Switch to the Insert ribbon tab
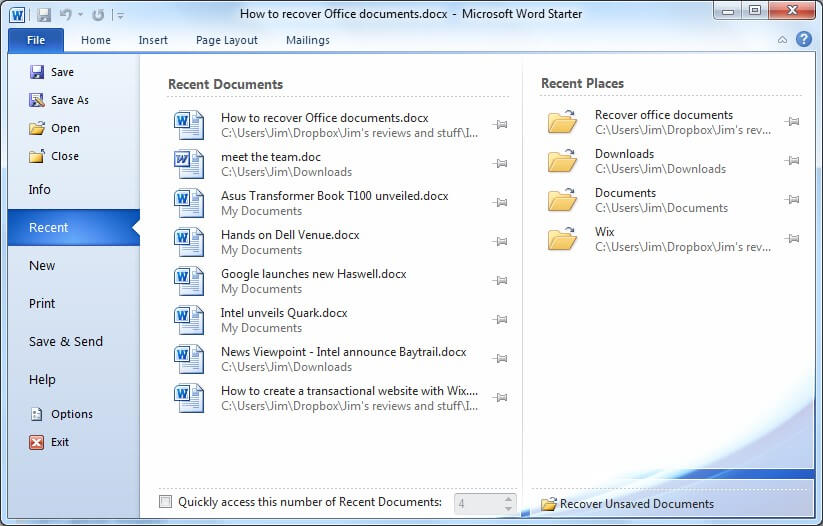 coord(153,40)
